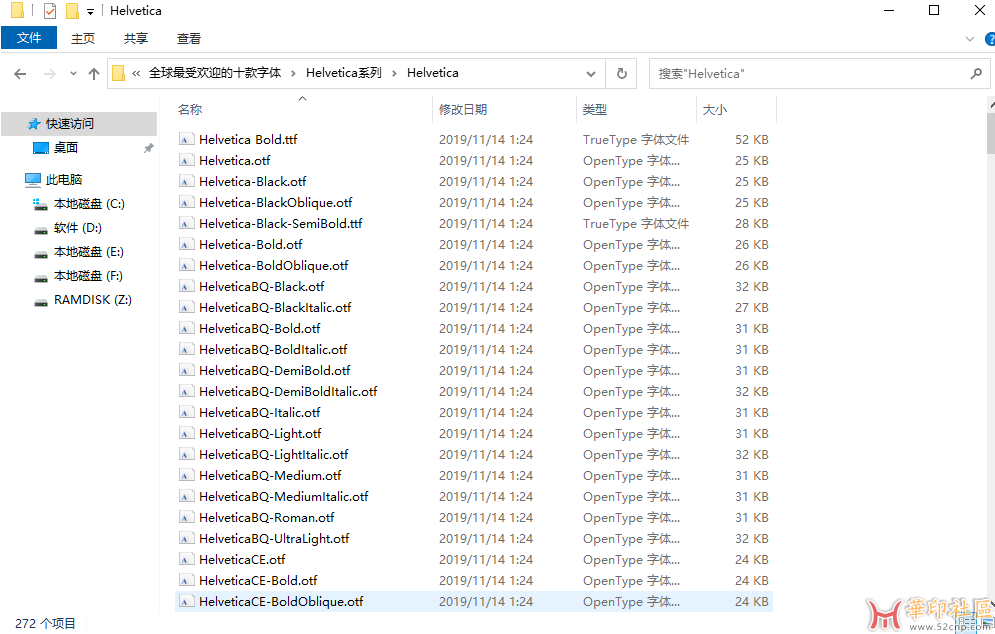Viewport: 995px width, 634px height.
Task: Open 本地磁盘 (C:) drive
Action: 89,204
